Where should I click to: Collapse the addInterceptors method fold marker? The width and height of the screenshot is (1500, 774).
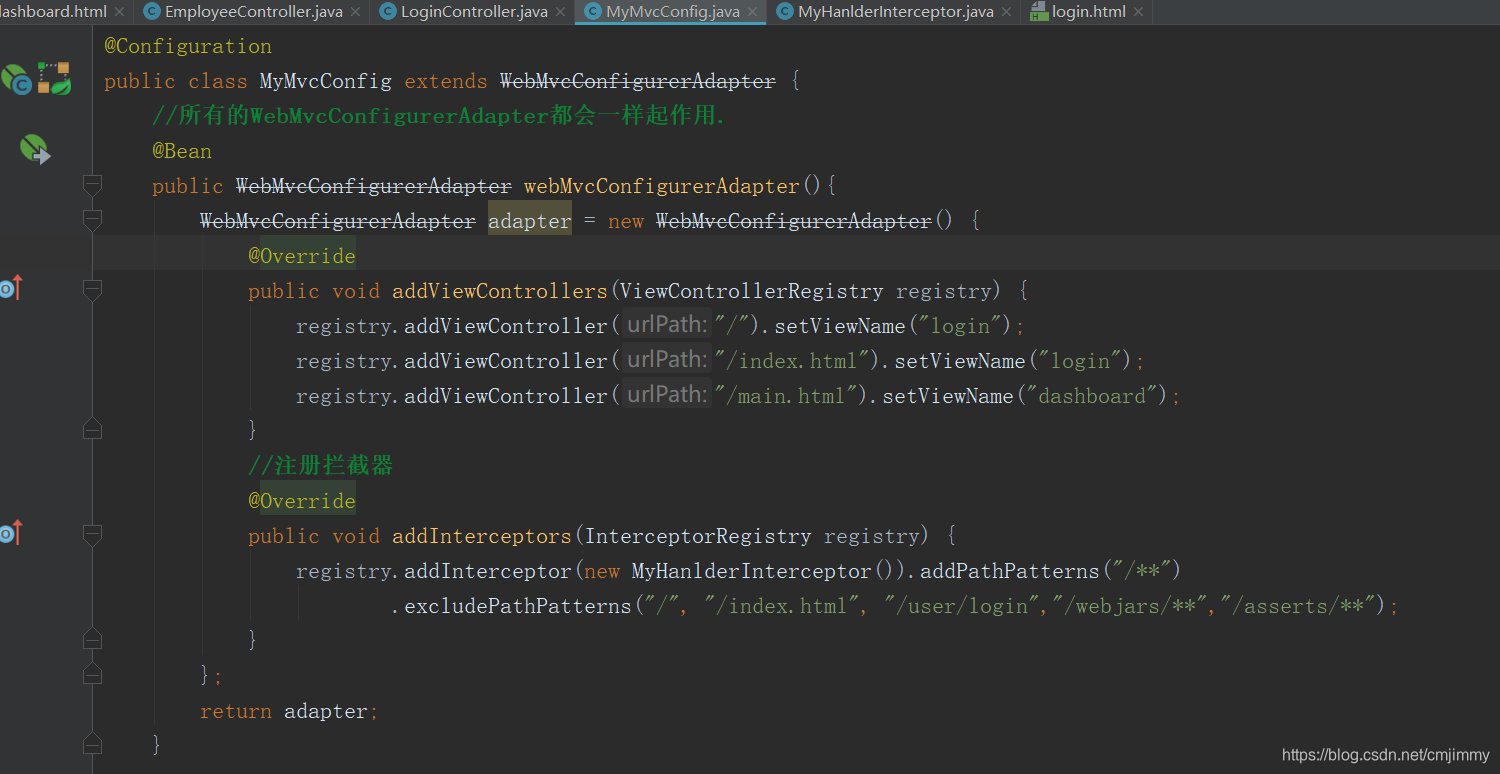tap(93, 535)
